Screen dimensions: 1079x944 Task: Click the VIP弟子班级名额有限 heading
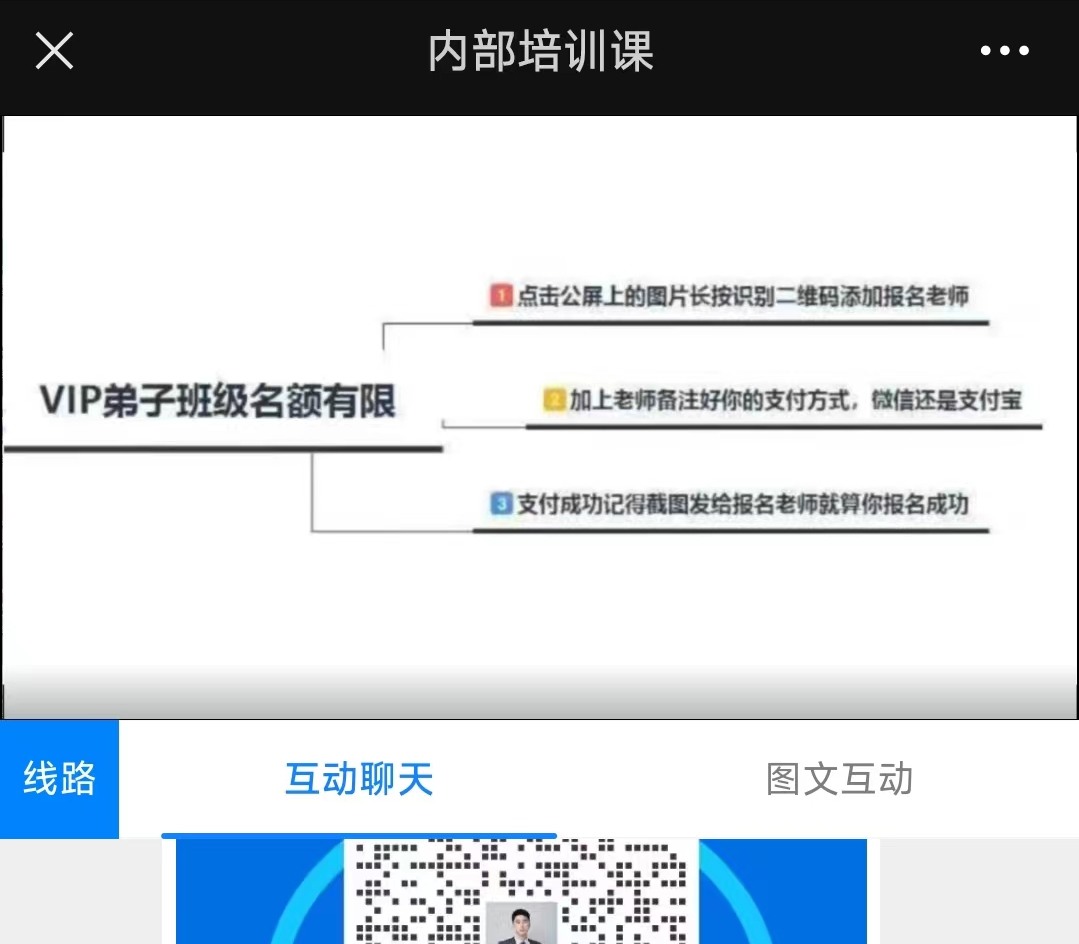[218, 401]
